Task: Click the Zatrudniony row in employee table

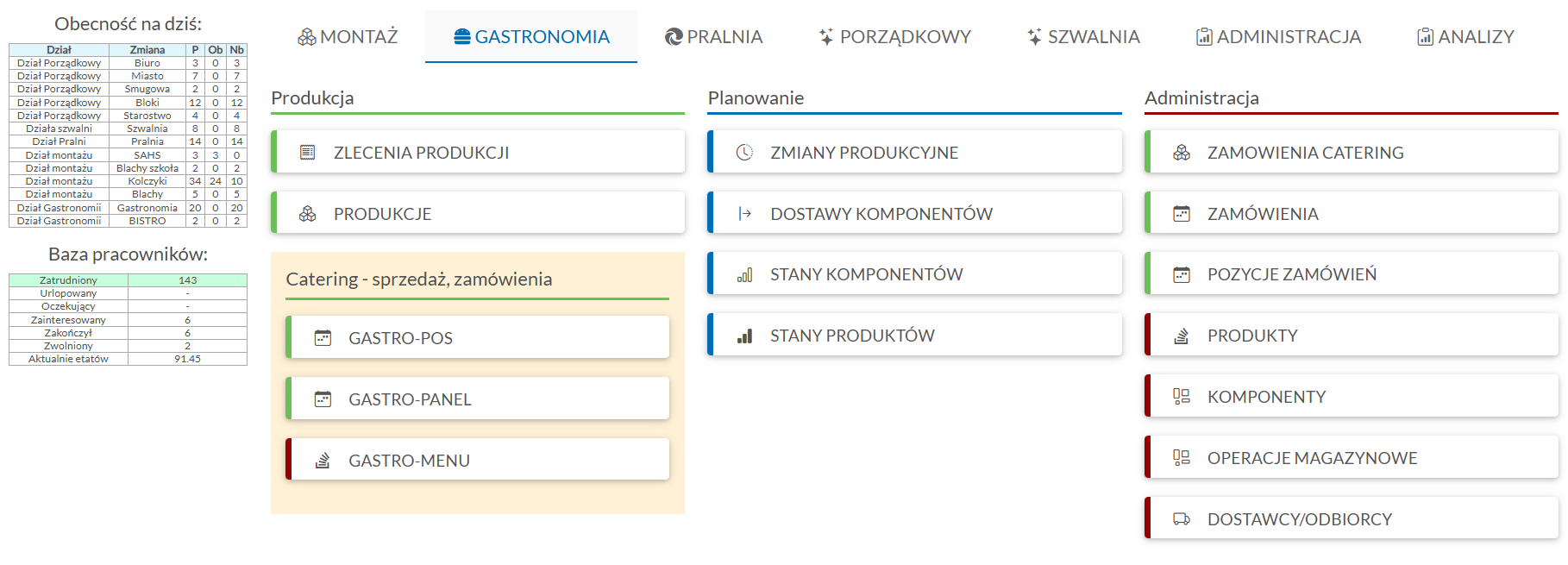Action: 128,280
